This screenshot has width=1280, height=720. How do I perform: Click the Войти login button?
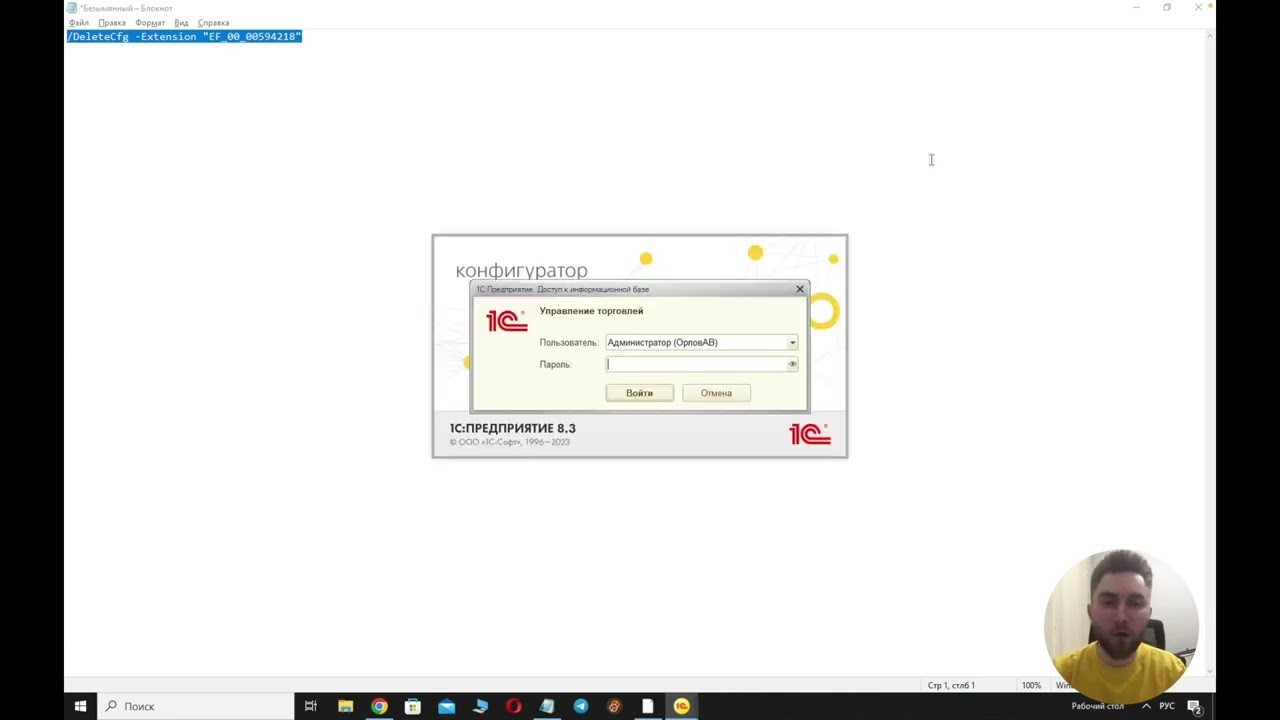(639, 393)
